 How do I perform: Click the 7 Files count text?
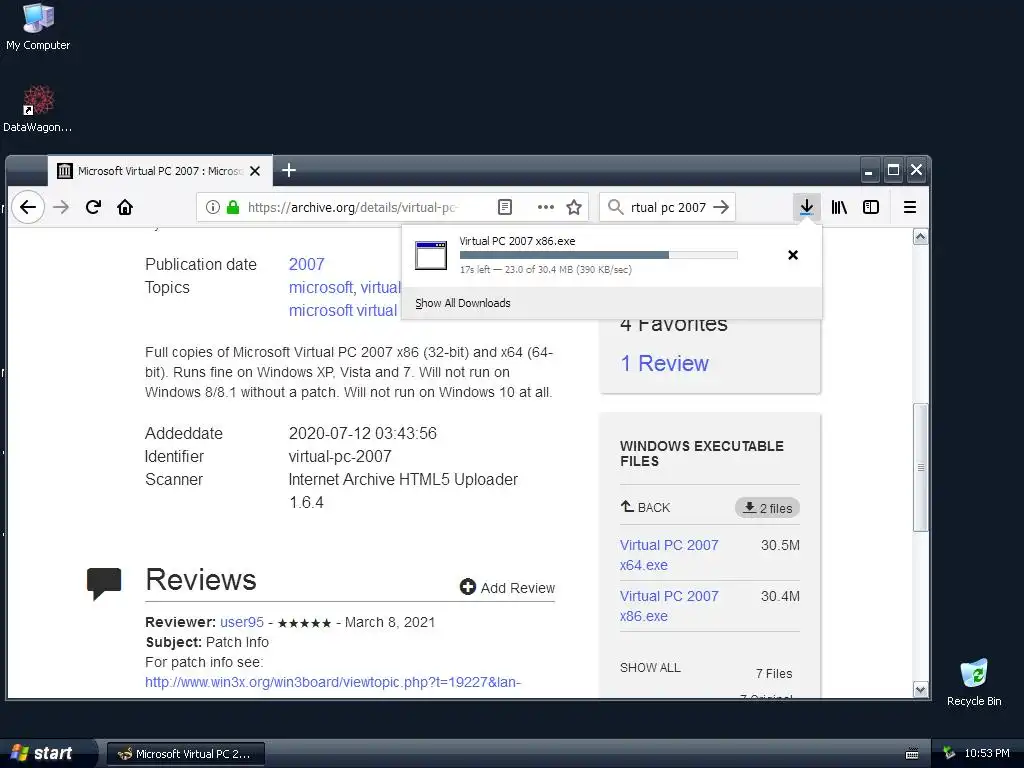coord(774,673)
